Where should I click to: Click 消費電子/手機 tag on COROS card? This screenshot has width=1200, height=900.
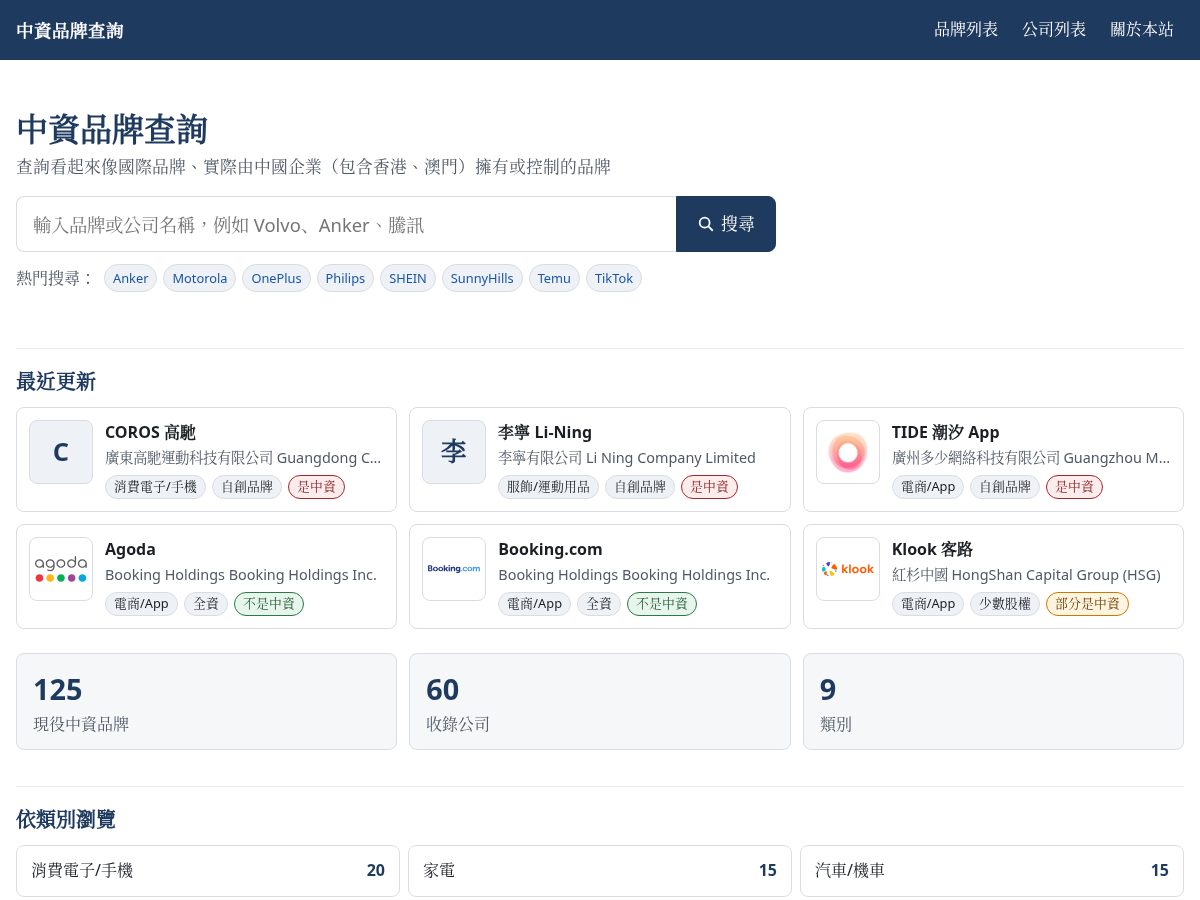click(155, 487)
